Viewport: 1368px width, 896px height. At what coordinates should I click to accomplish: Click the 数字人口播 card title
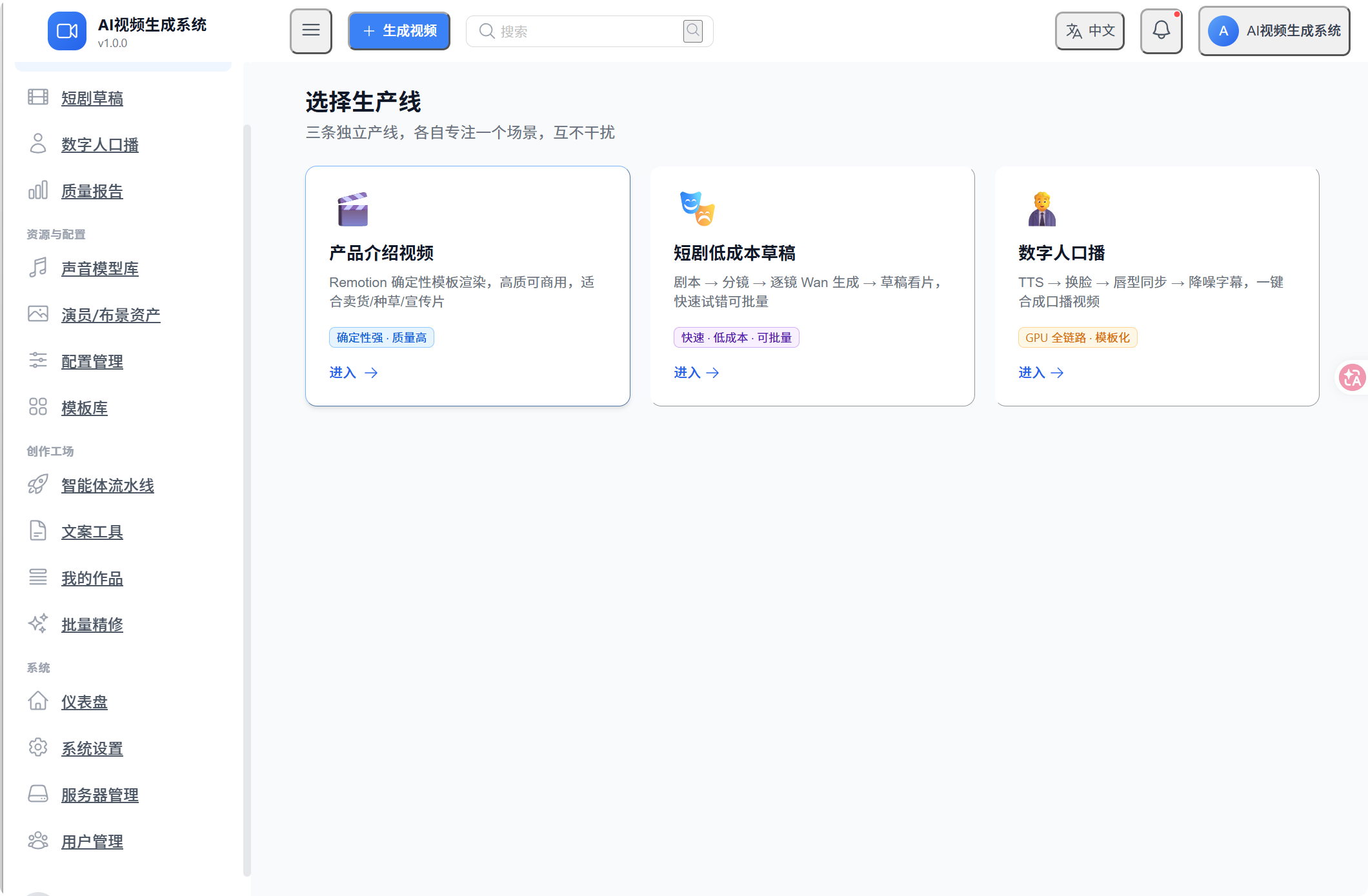pos(1061,253)
